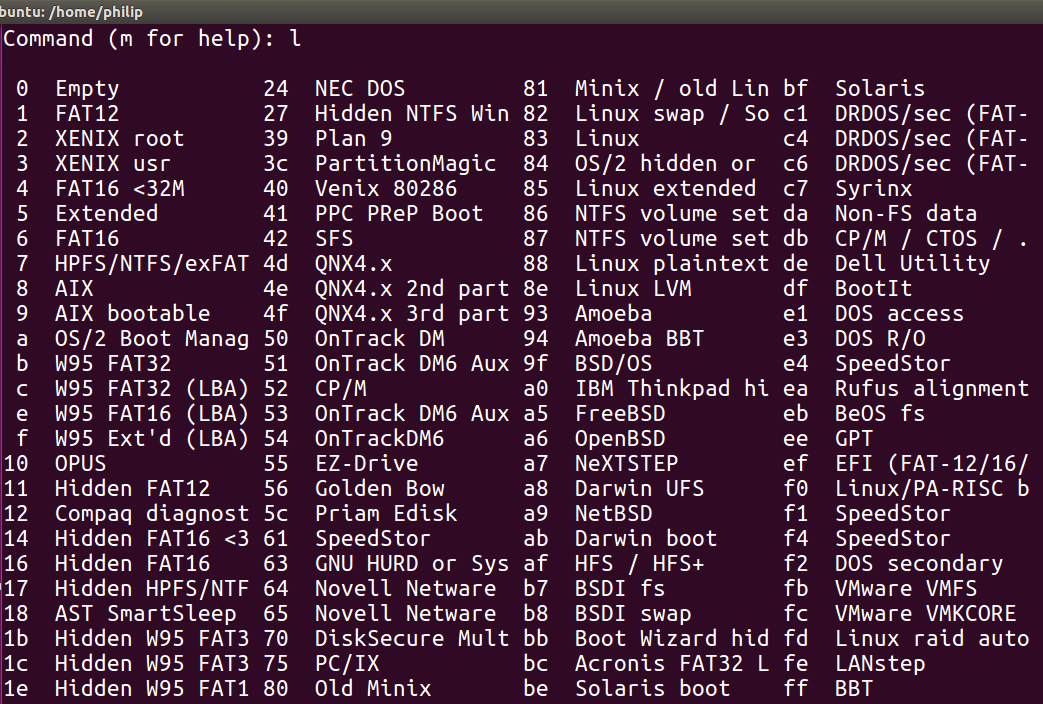Select 'AST SmartSleep' entry
The height and width of the screenshot is (704, 1043).
146,614
